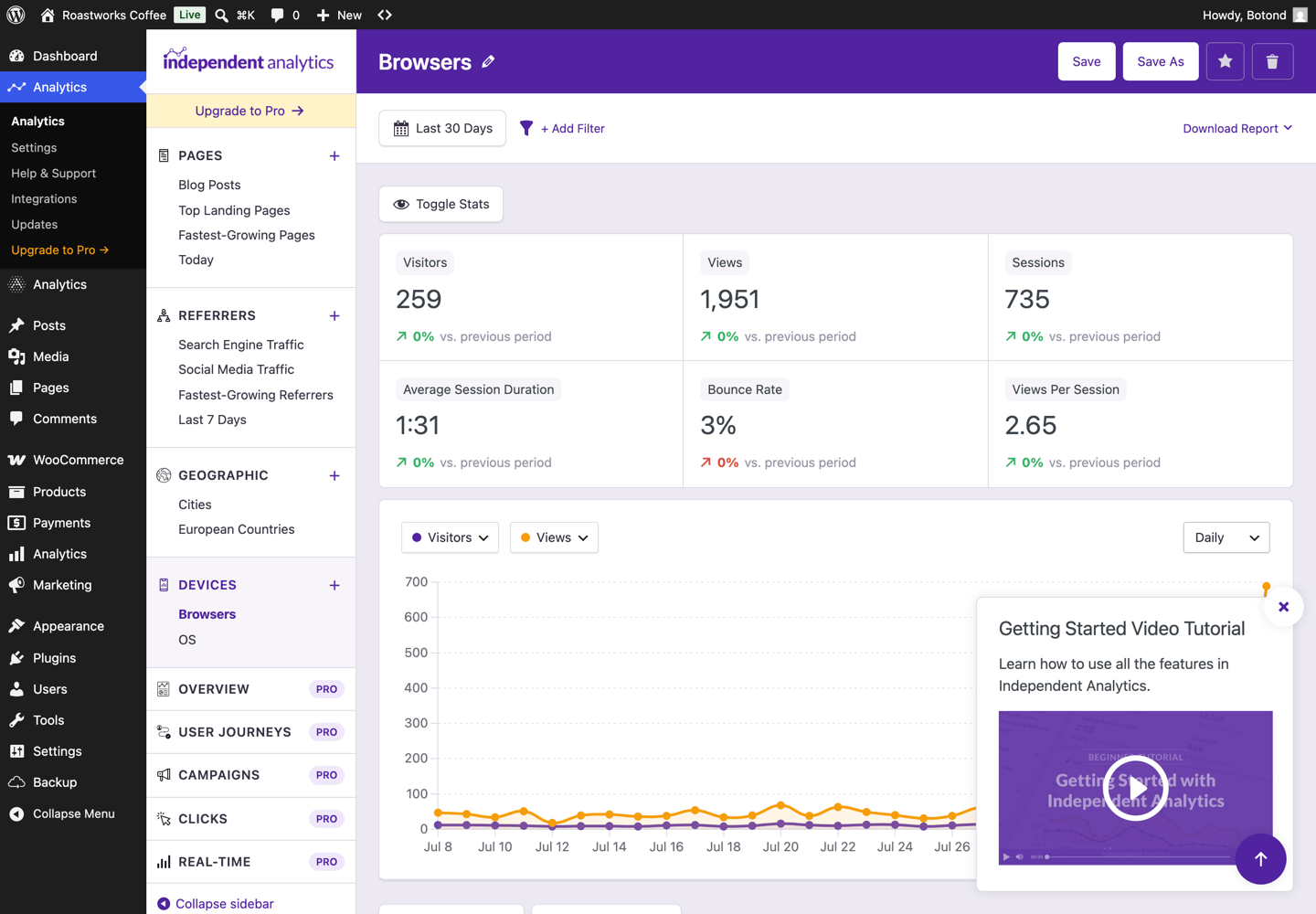Add a new Referrers report with plus icon
Viewport: 1316px width, 914px height.
[x=334, y=316]
